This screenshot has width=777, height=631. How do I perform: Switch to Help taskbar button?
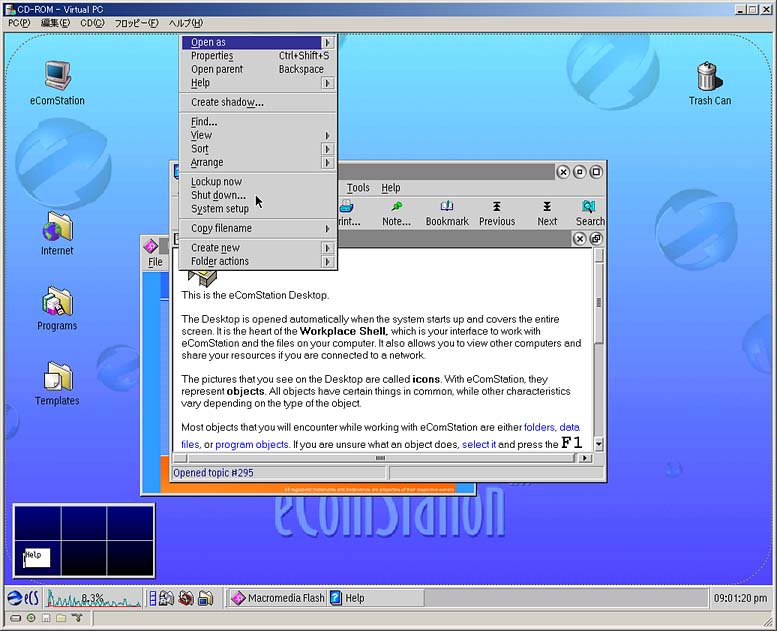pos(377,598)
